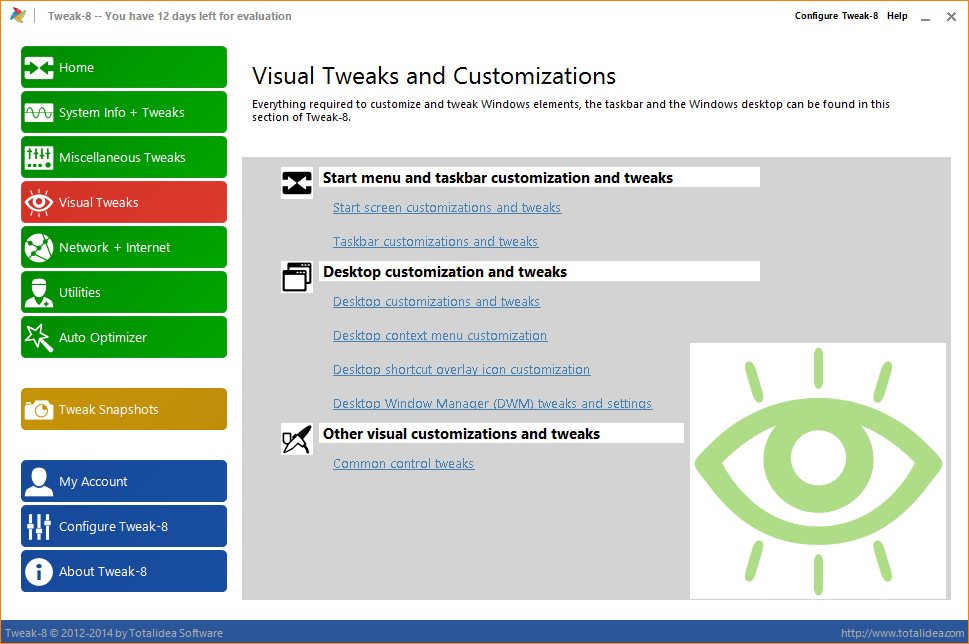The height and width of the screenshot is (644, 969).
Task: Click the Tweak-8 logo in the title bar
Action: 18,15
